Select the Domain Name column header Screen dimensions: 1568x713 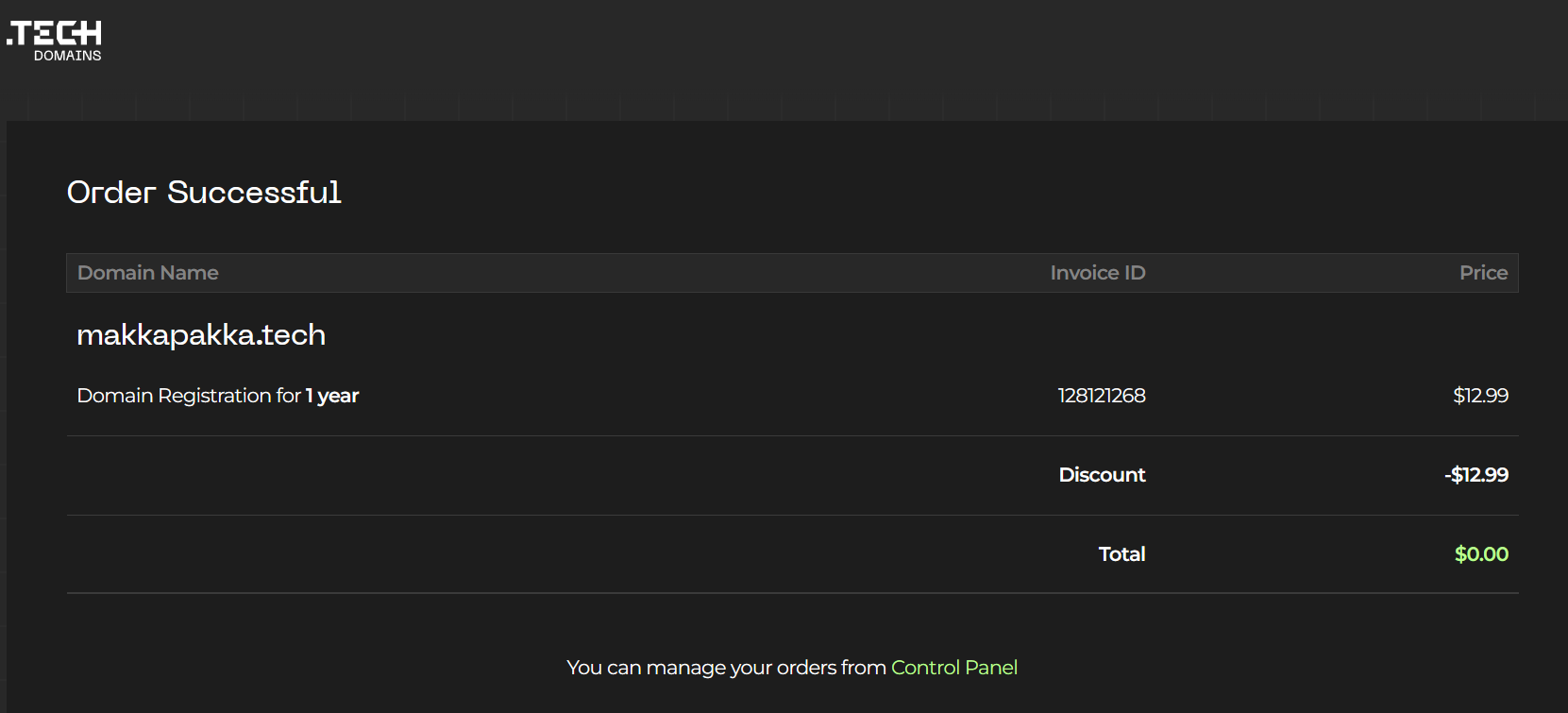[148, 273]
